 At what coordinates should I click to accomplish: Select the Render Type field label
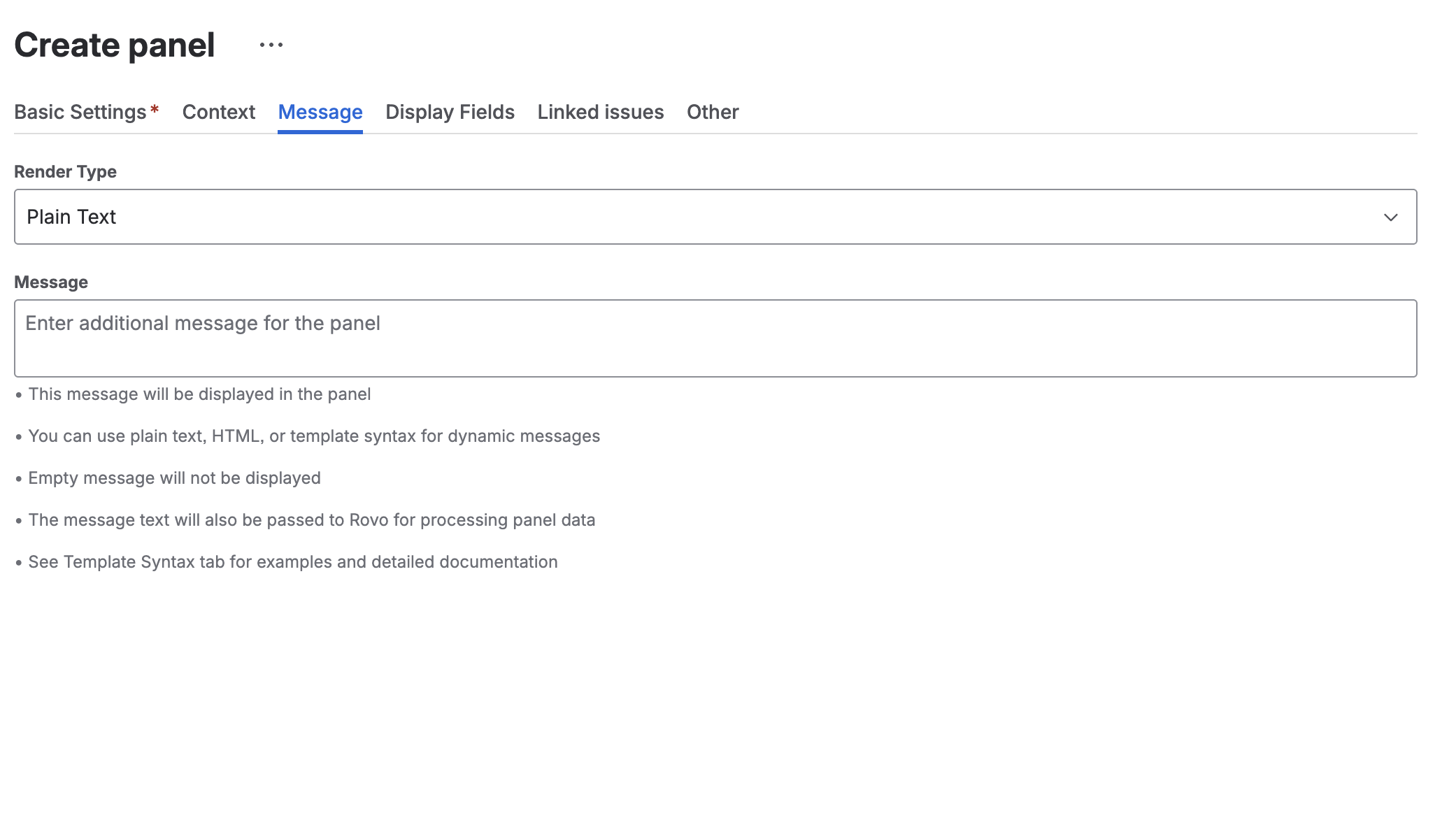pyautogui.click(x=65, y=171)
